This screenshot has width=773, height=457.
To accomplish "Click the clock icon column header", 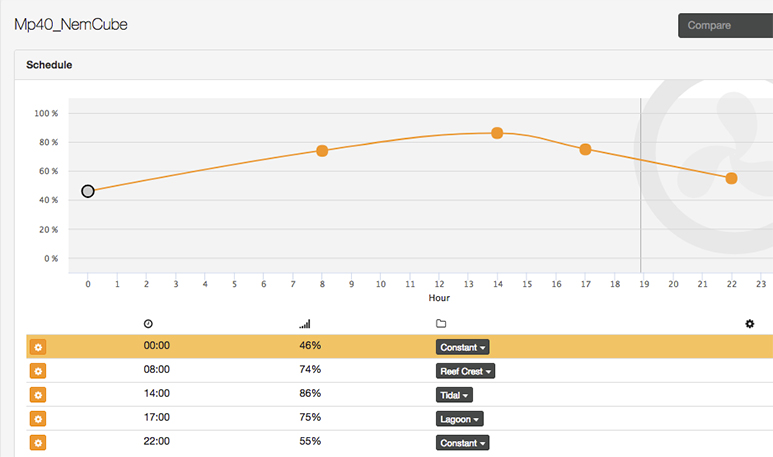I will pos(149,324).
